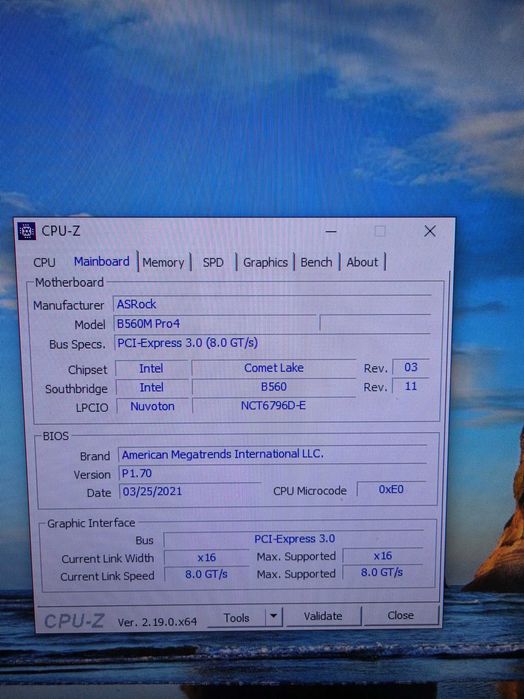Click Max. Supported link width x16 value

point(383,555)
